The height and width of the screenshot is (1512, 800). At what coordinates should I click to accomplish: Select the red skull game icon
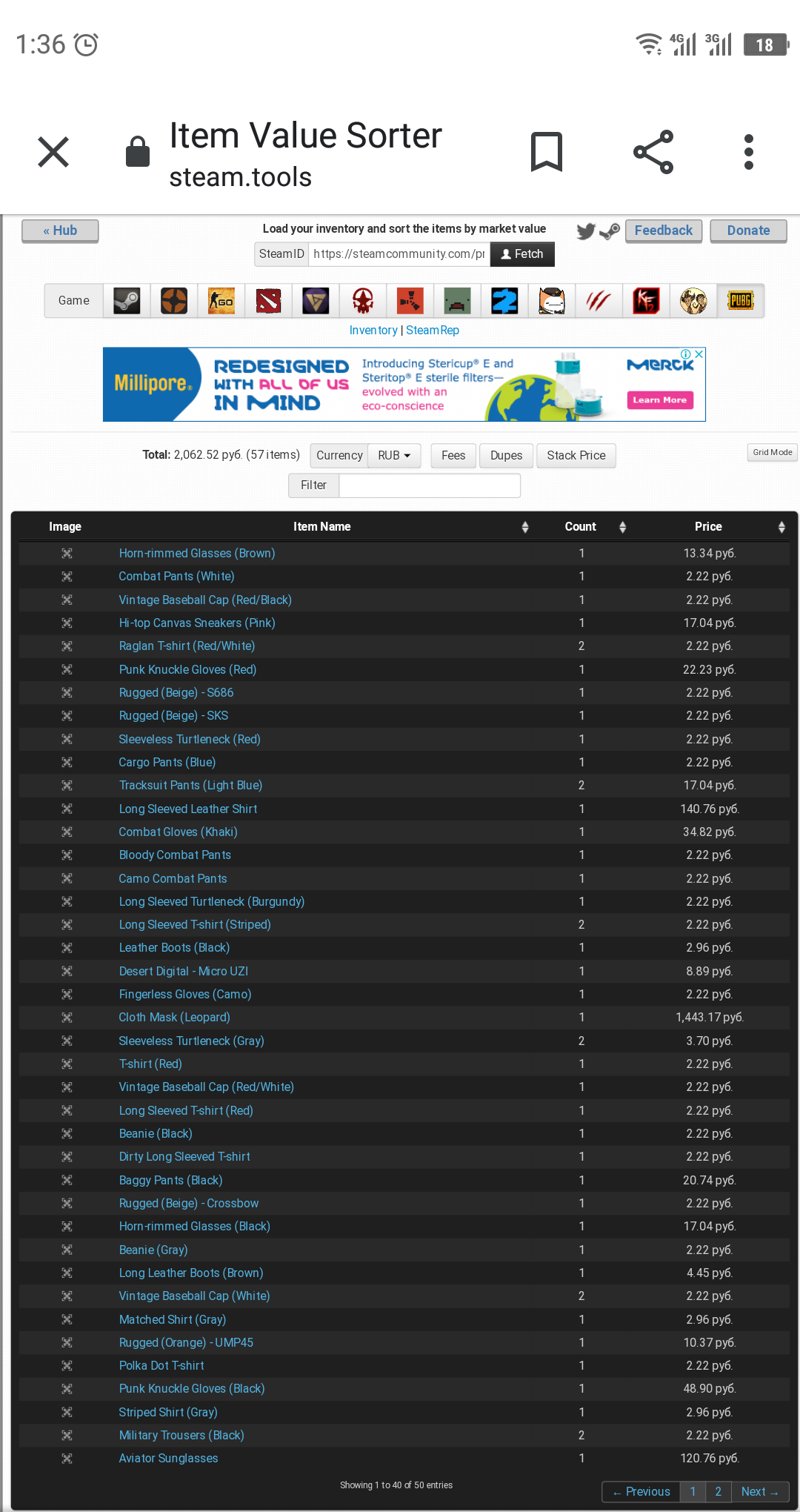pyautogui.click(x=363, y=301)
